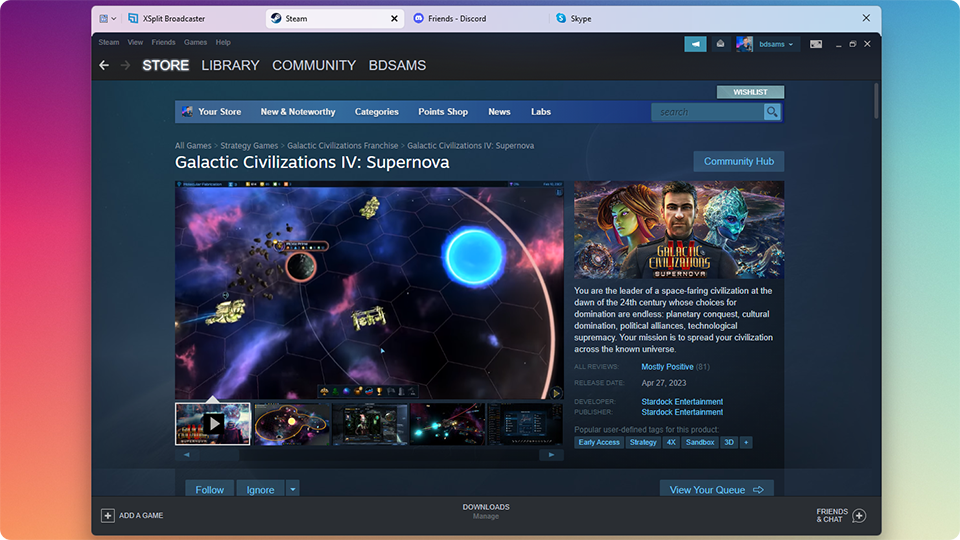Select the Early Access tag
The image size is (960, 540).
coord(599,442)
